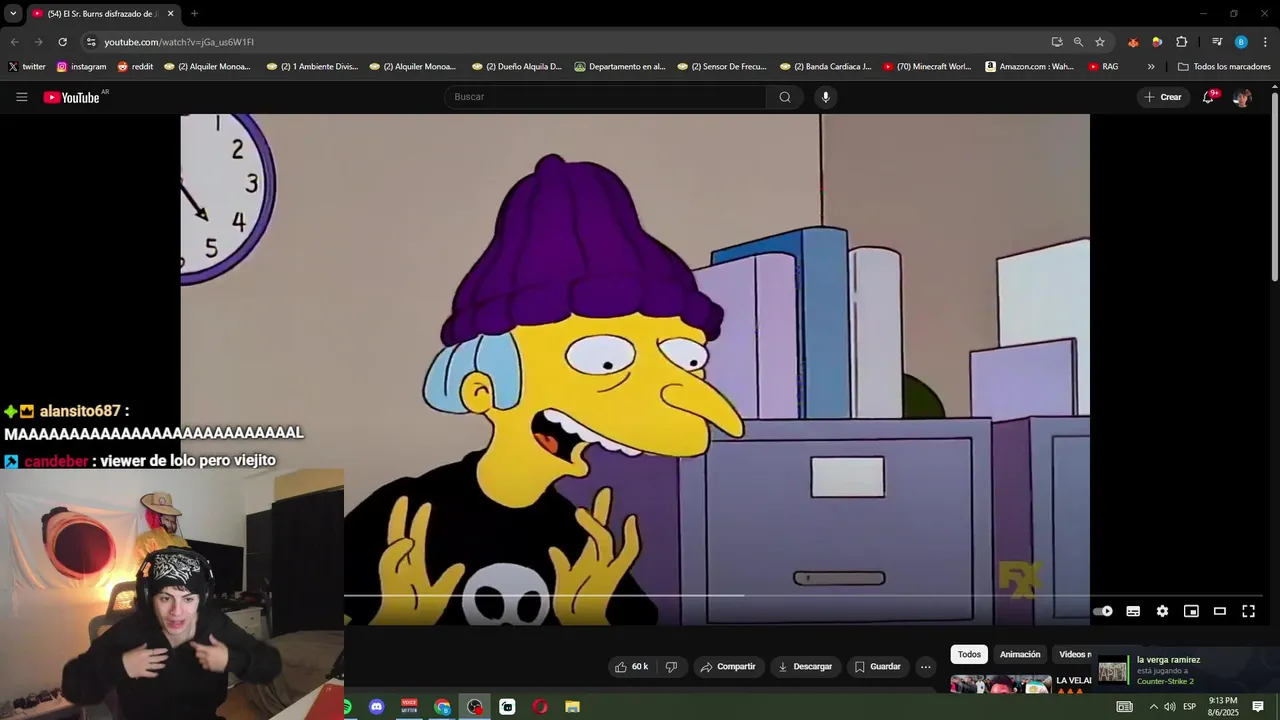
Task: Switch the ESP input language indicator
Action: click(x=1190, y=707)
